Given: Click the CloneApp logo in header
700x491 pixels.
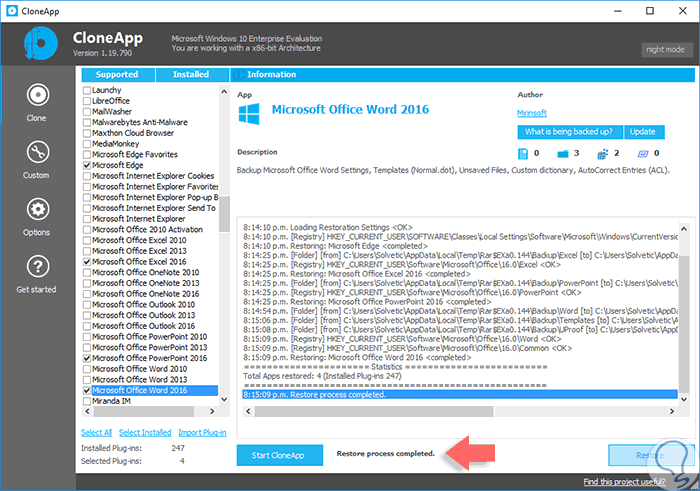Looking at the screenshot, I should click(x=41, y=43).
